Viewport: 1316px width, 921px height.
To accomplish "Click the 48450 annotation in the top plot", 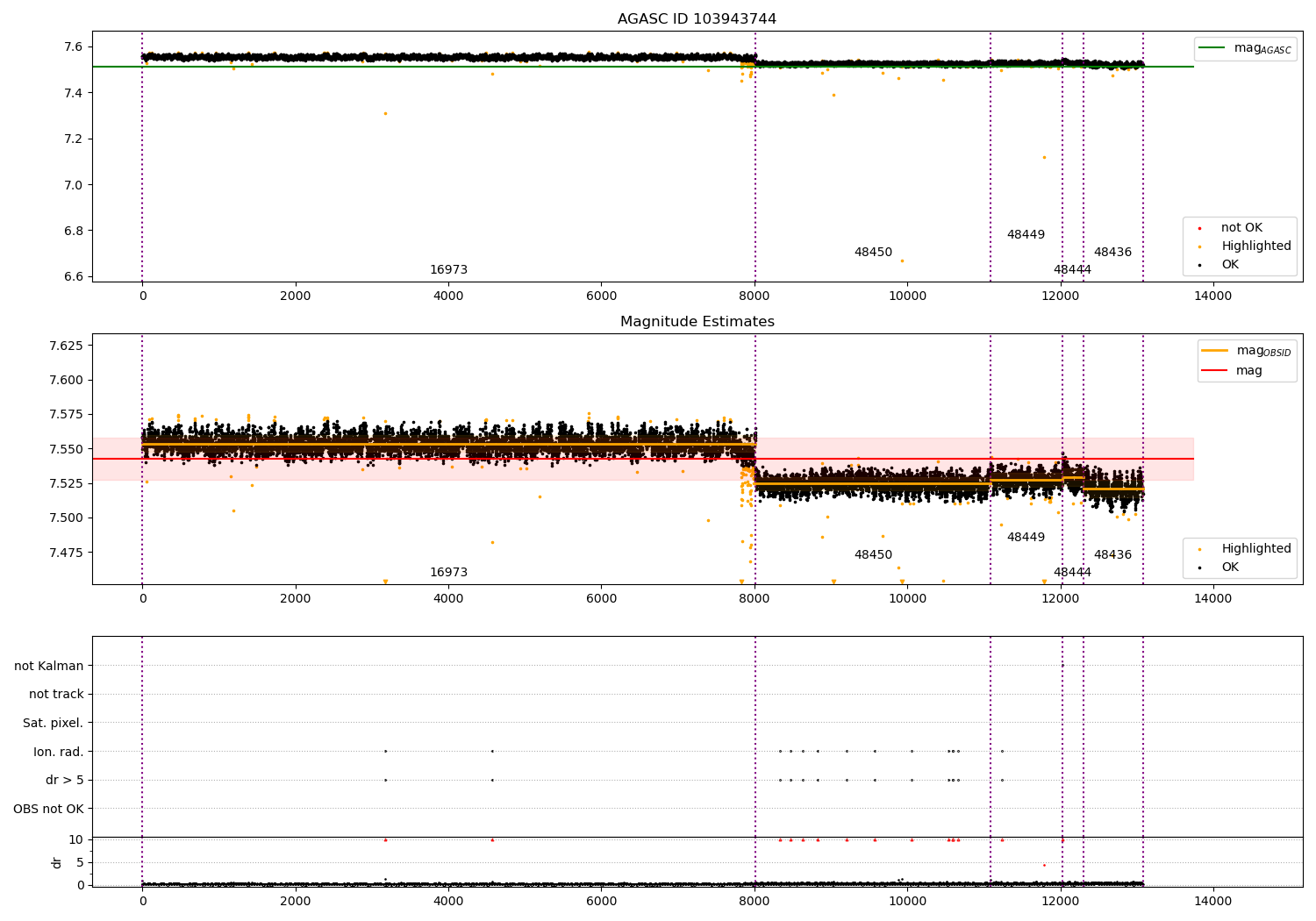I will 873,253.
